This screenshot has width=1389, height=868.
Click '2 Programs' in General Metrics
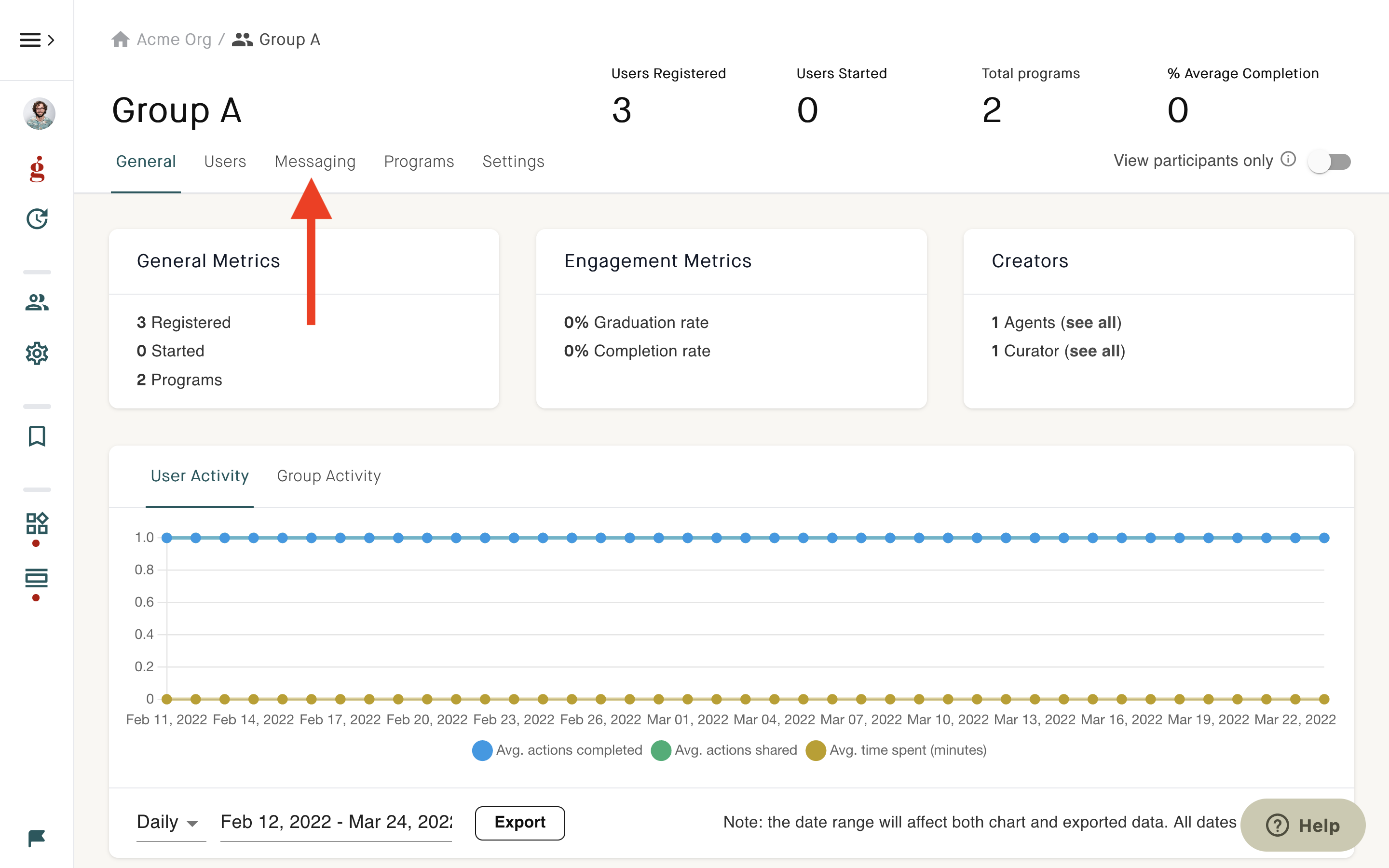[179, 380]
